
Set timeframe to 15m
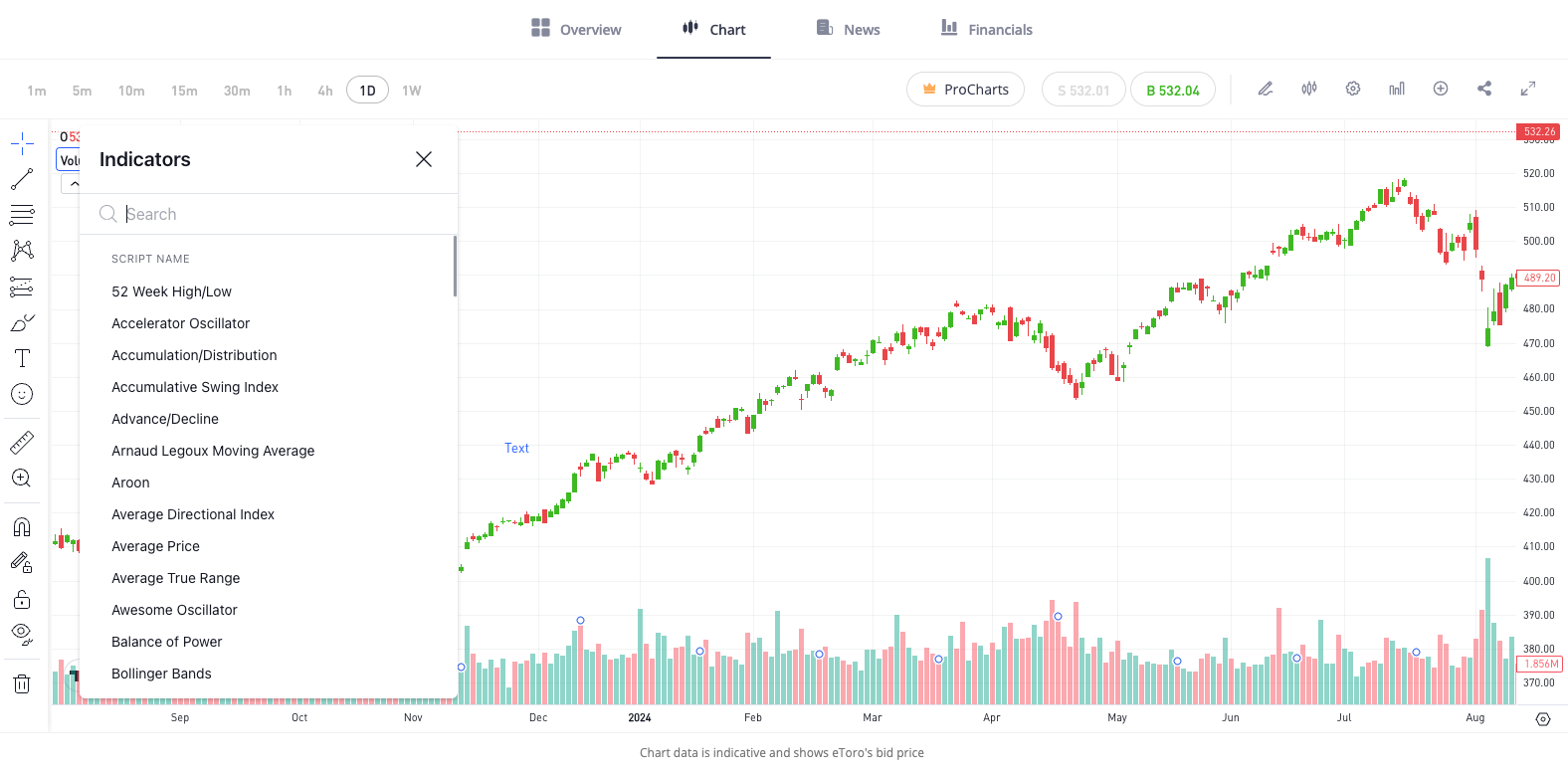tap(184, 91)
